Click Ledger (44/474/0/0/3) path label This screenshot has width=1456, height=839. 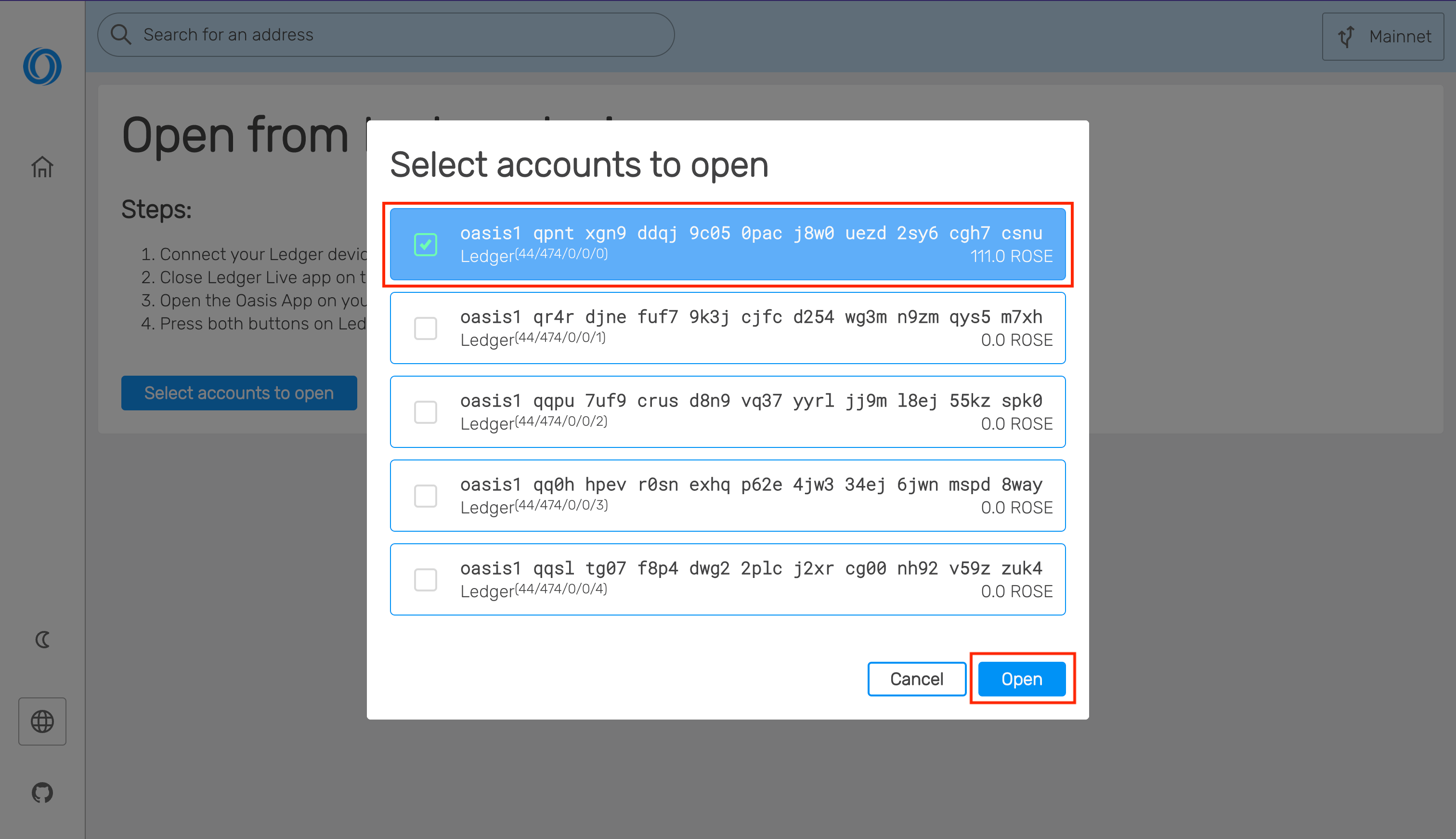(x=534, y=507)
